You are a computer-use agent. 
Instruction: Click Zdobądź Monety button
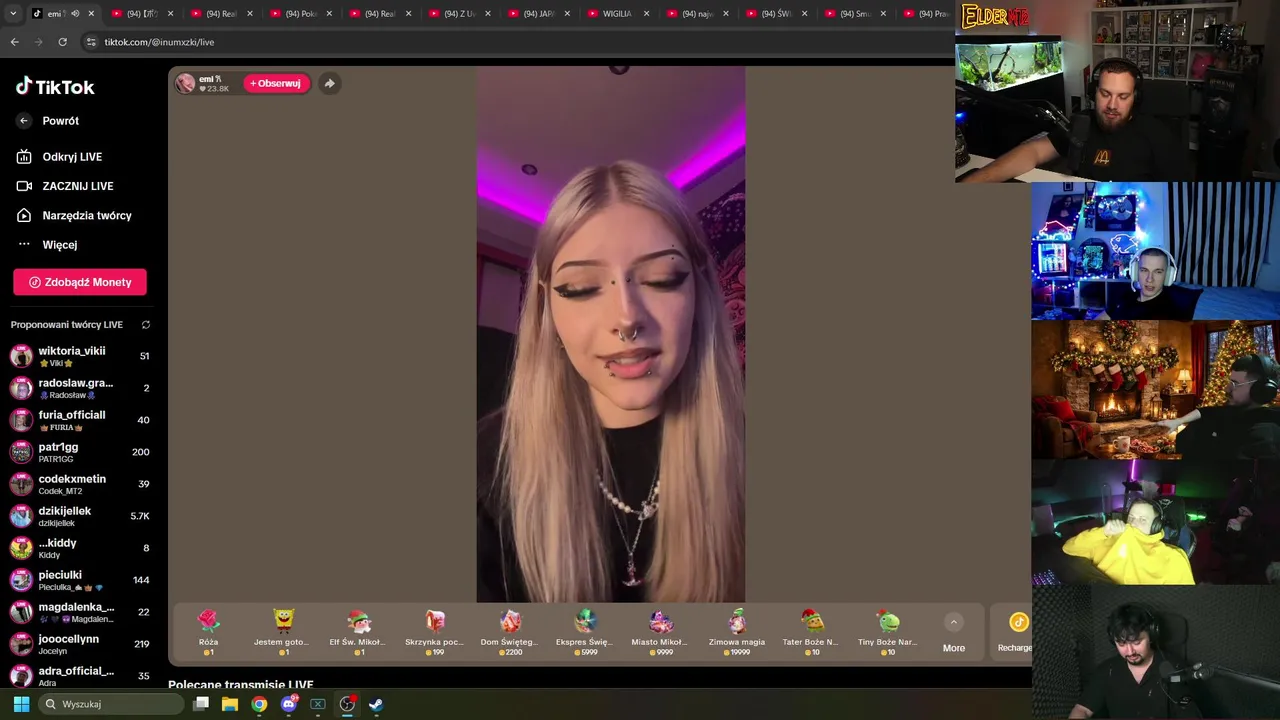pos(80,282)
